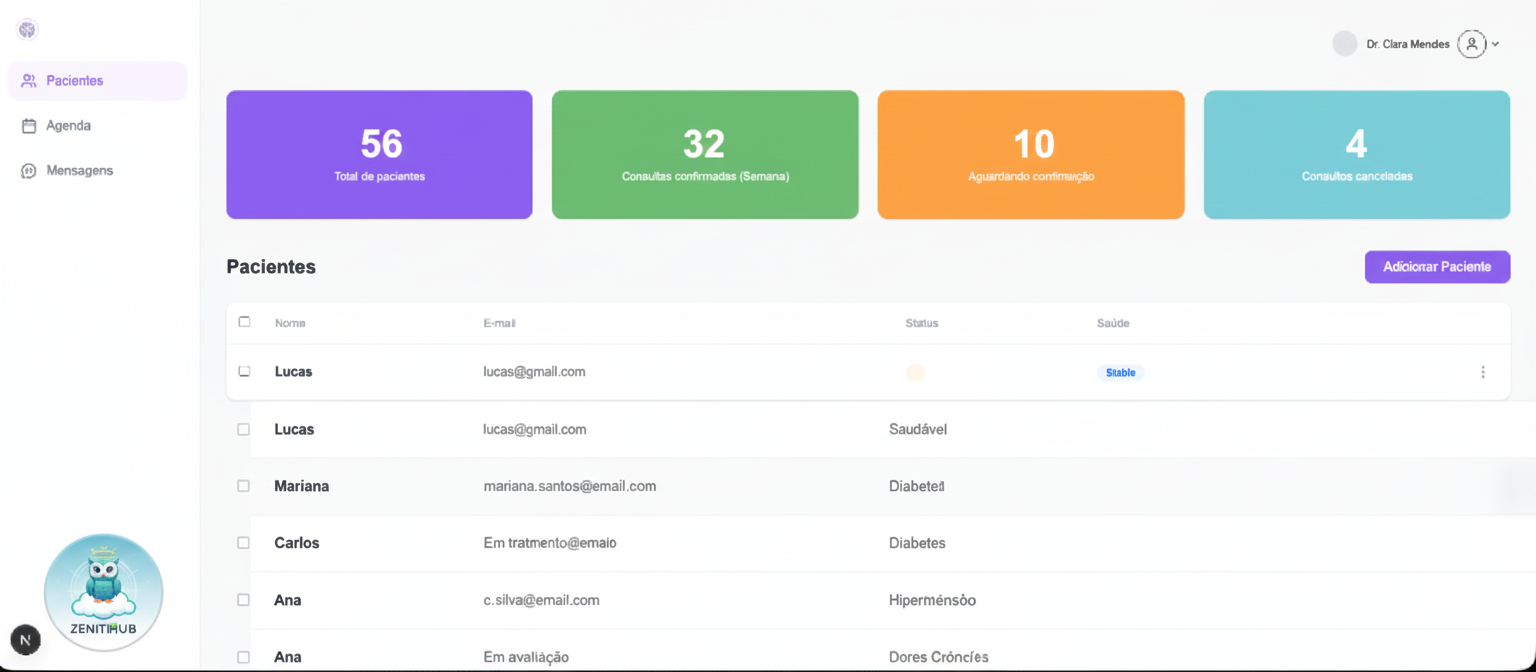The image size is (1536, 672).
Task: Click the dark N circle at bottom-left
Action: click(25, 639)
